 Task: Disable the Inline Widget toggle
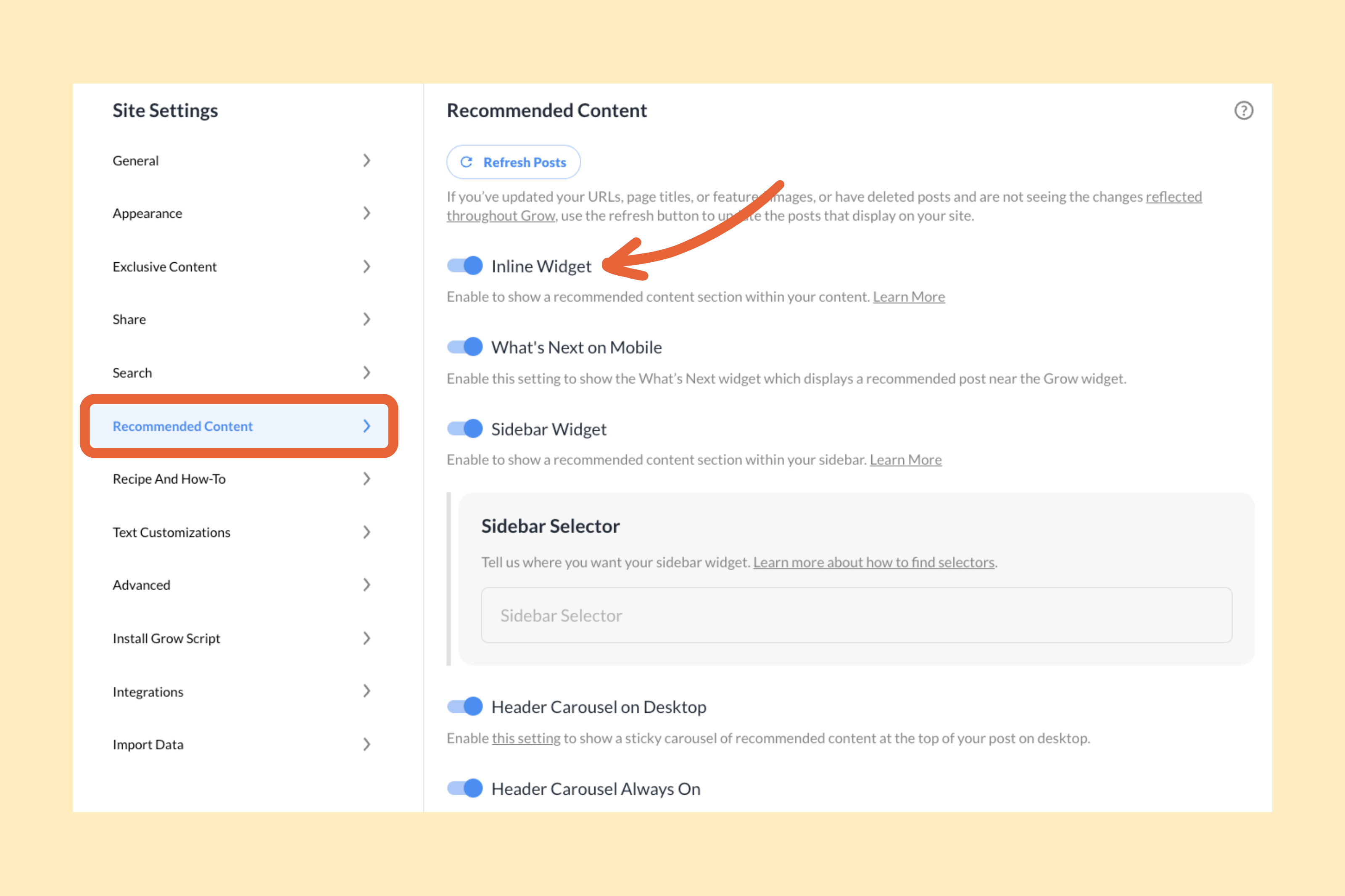tap(464, 265)
